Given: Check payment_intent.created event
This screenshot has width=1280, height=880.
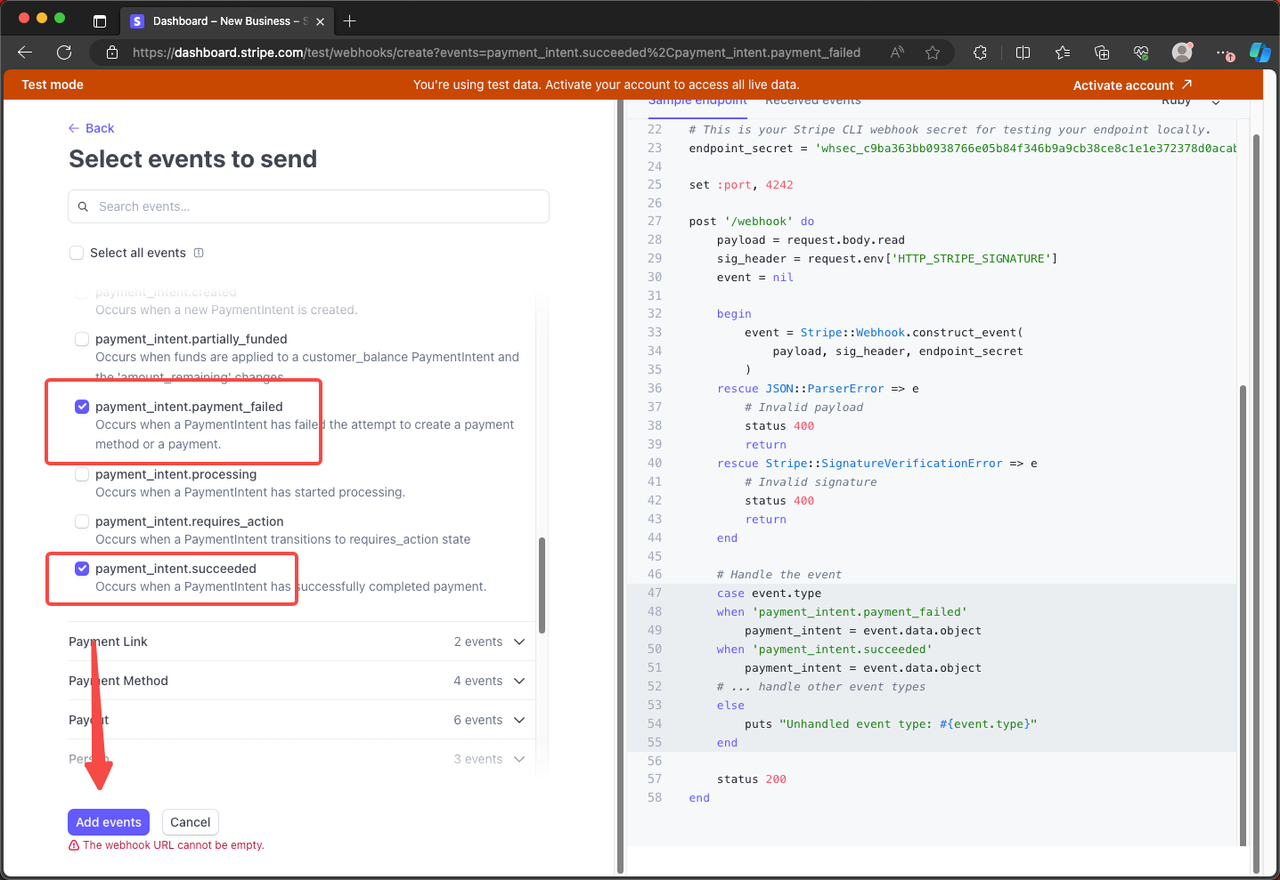Looking at the screenshot, I should tap(82, 294).
